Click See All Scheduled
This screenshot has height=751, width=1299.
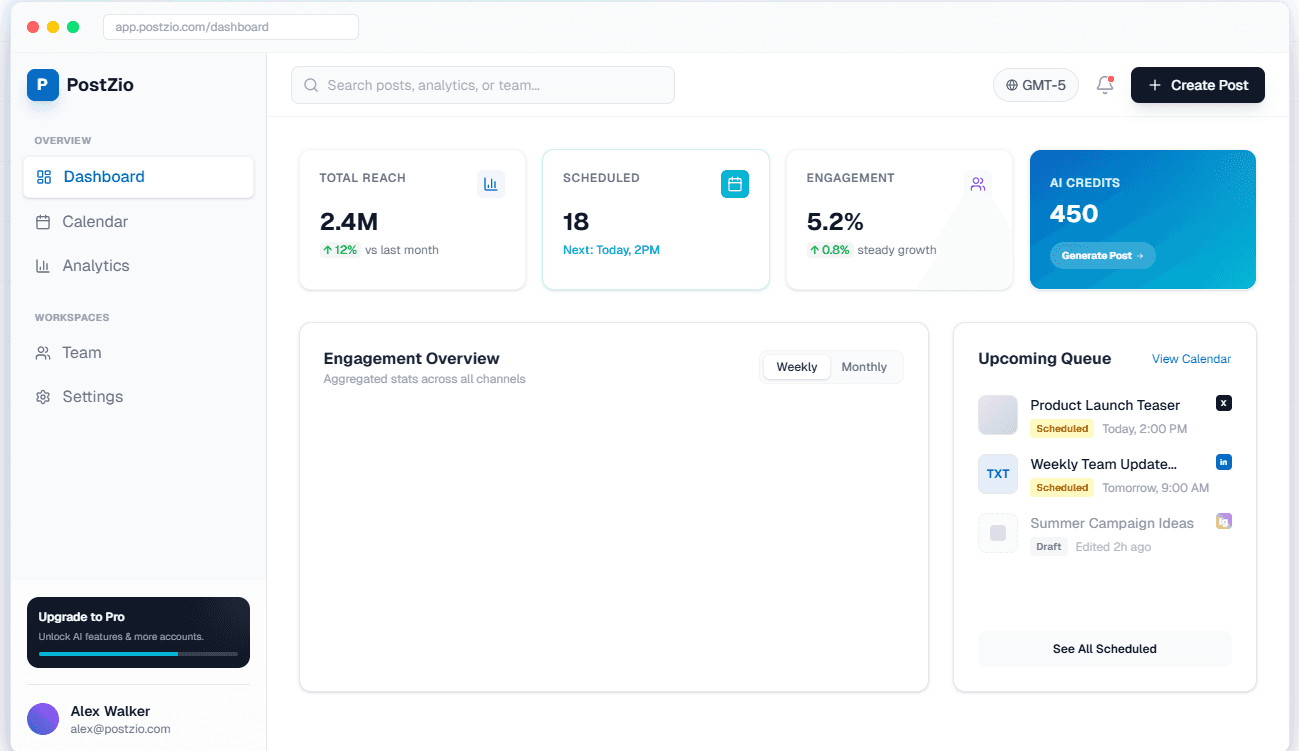pyautogui.click(x=1104, y=648)
